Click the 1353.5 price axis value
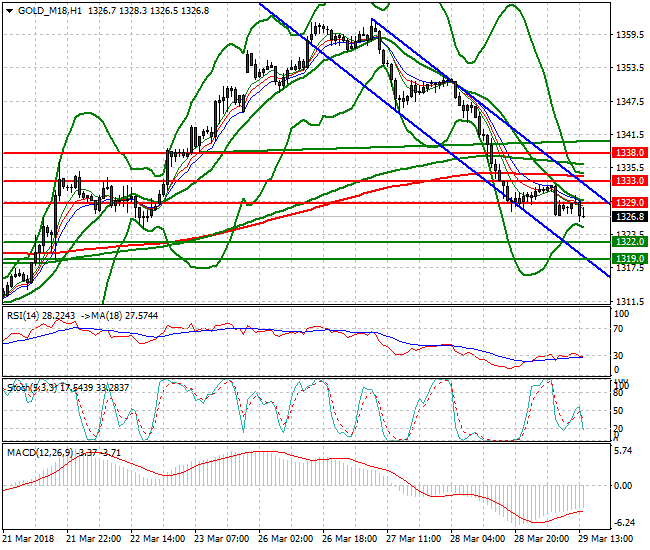650x550 pixels. [630, 68]
